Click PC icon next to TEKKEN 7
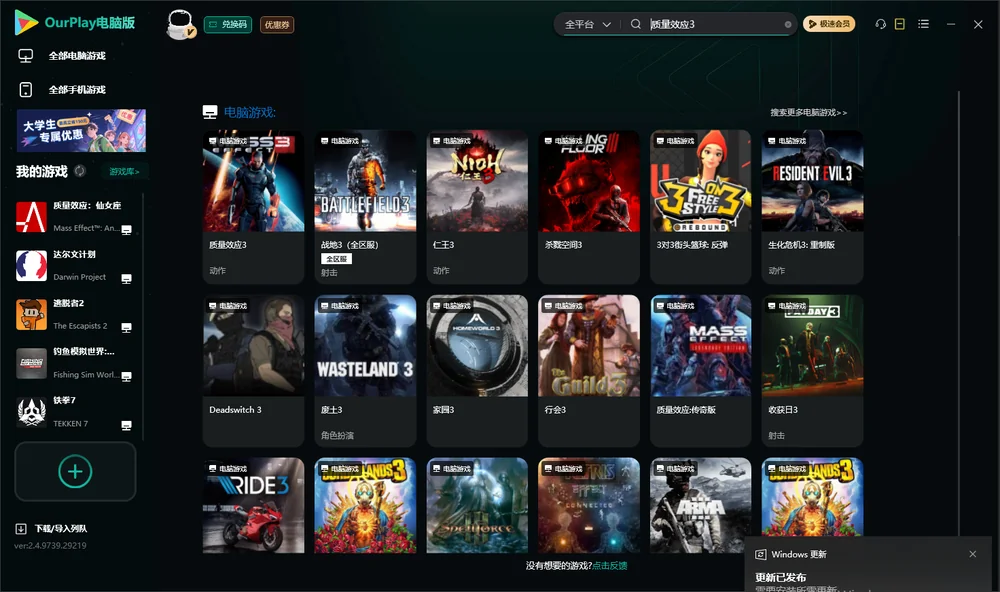Viewport: 1000px width, 592px height. [126, 426]
